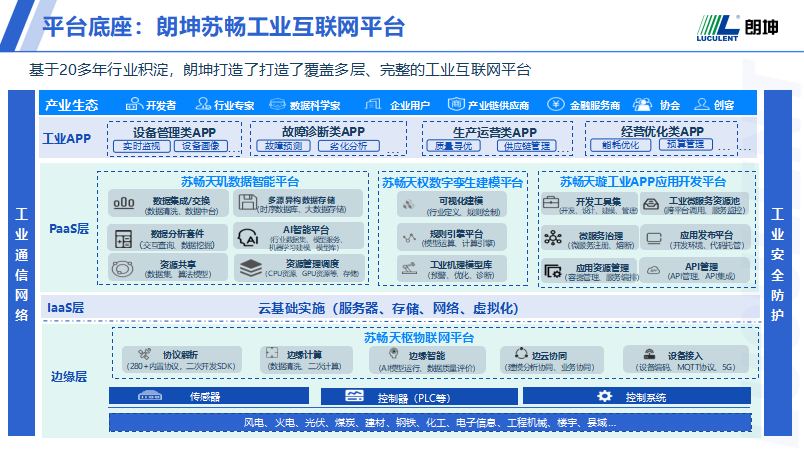The image size is (804, 450).
Task: Click the industries list bar starting 风电
Action: coord(430,423)
